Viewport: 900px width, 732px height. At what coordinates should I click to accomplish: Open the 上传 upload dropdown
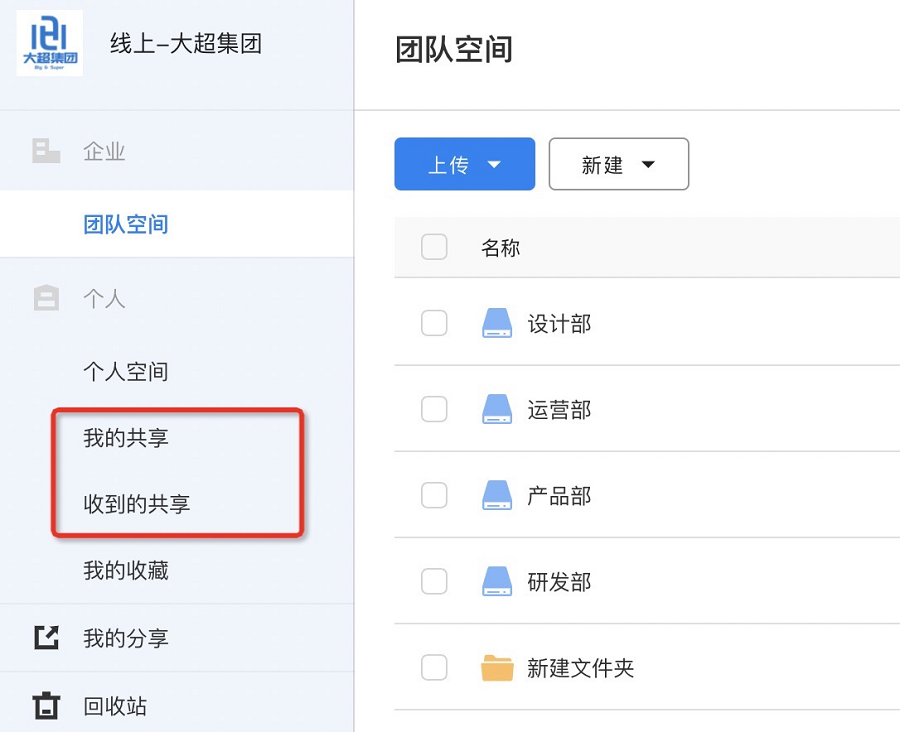point(465,164)
